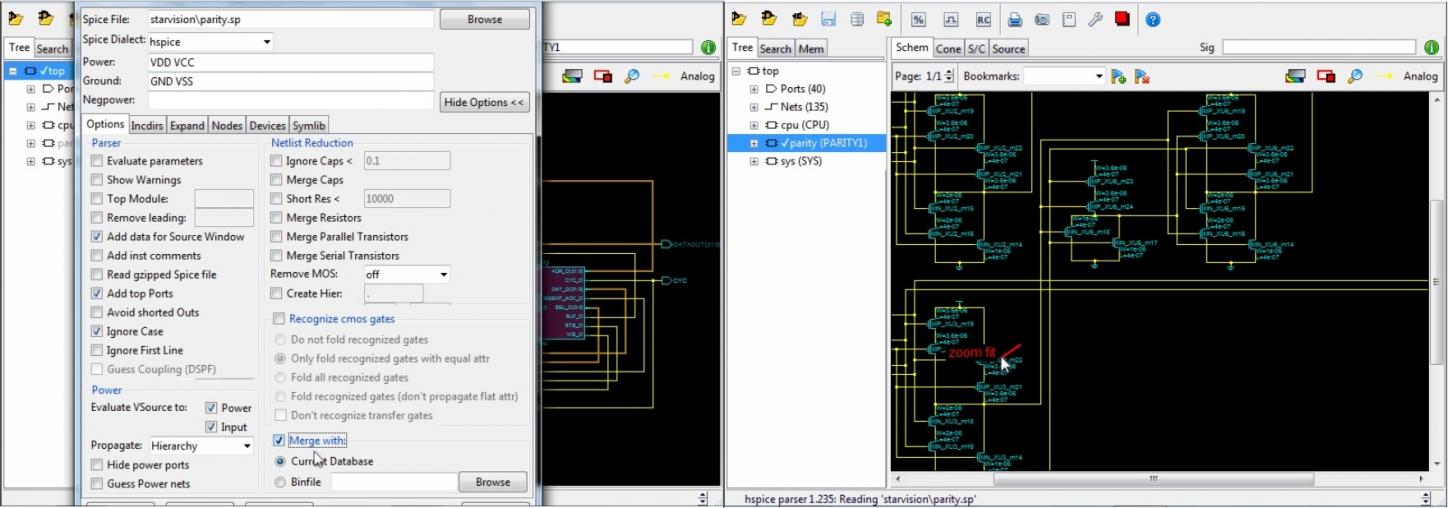
Task: Select the Binfile radio button
Action: coord(280,482)
